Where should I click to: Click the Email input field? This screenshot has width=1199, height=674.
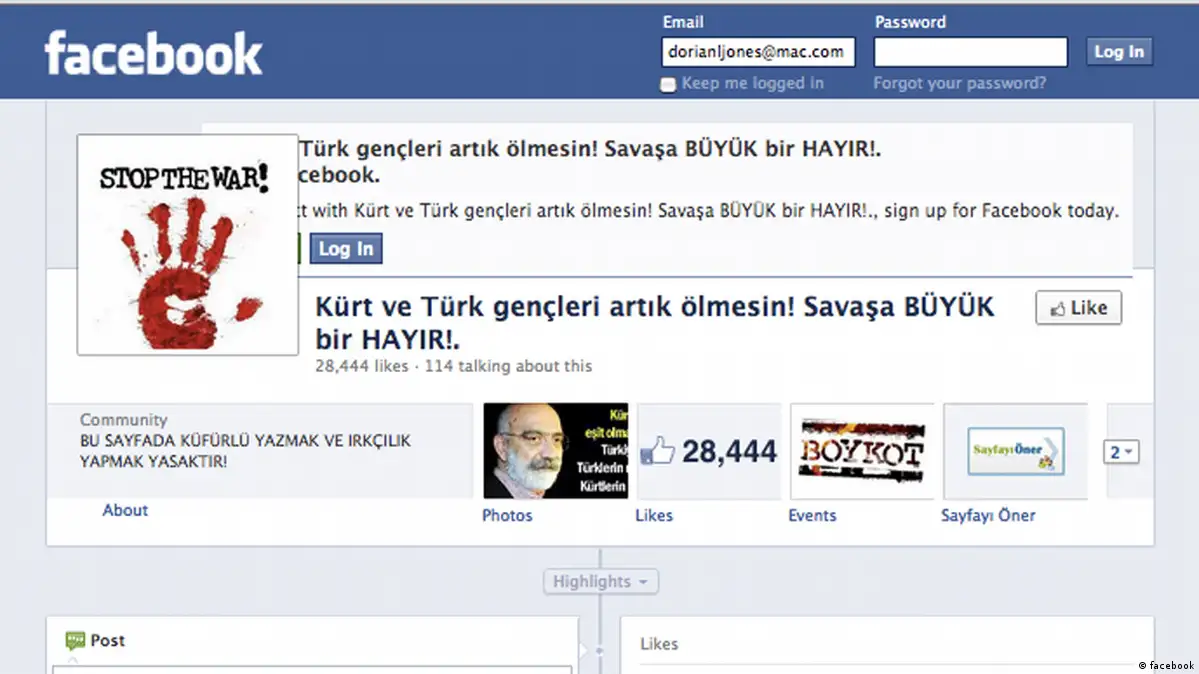click(x=758, y=52)
